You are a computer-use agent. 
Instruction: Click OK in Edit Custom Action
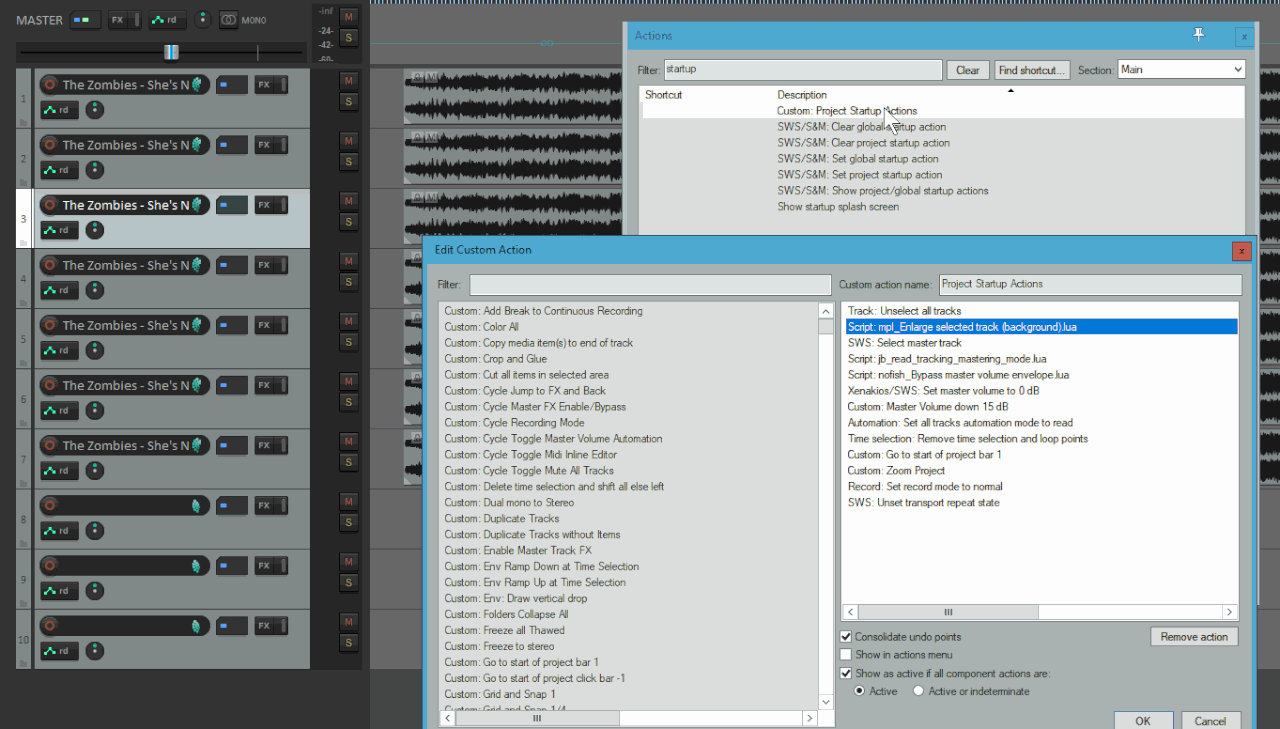click(1143, 721)
